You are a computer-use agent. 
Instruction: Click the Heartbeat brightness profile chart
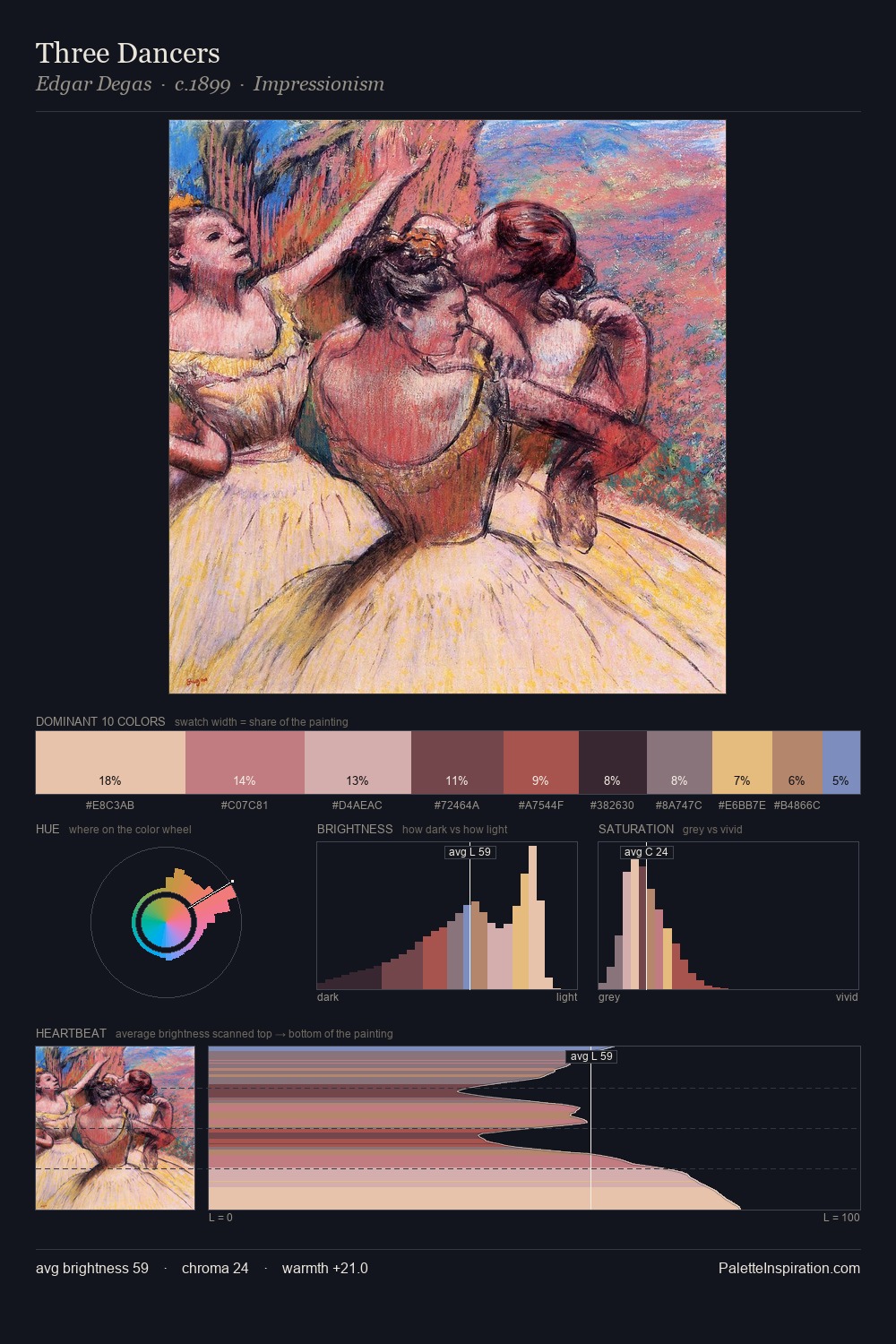(x=534, y=1128)
